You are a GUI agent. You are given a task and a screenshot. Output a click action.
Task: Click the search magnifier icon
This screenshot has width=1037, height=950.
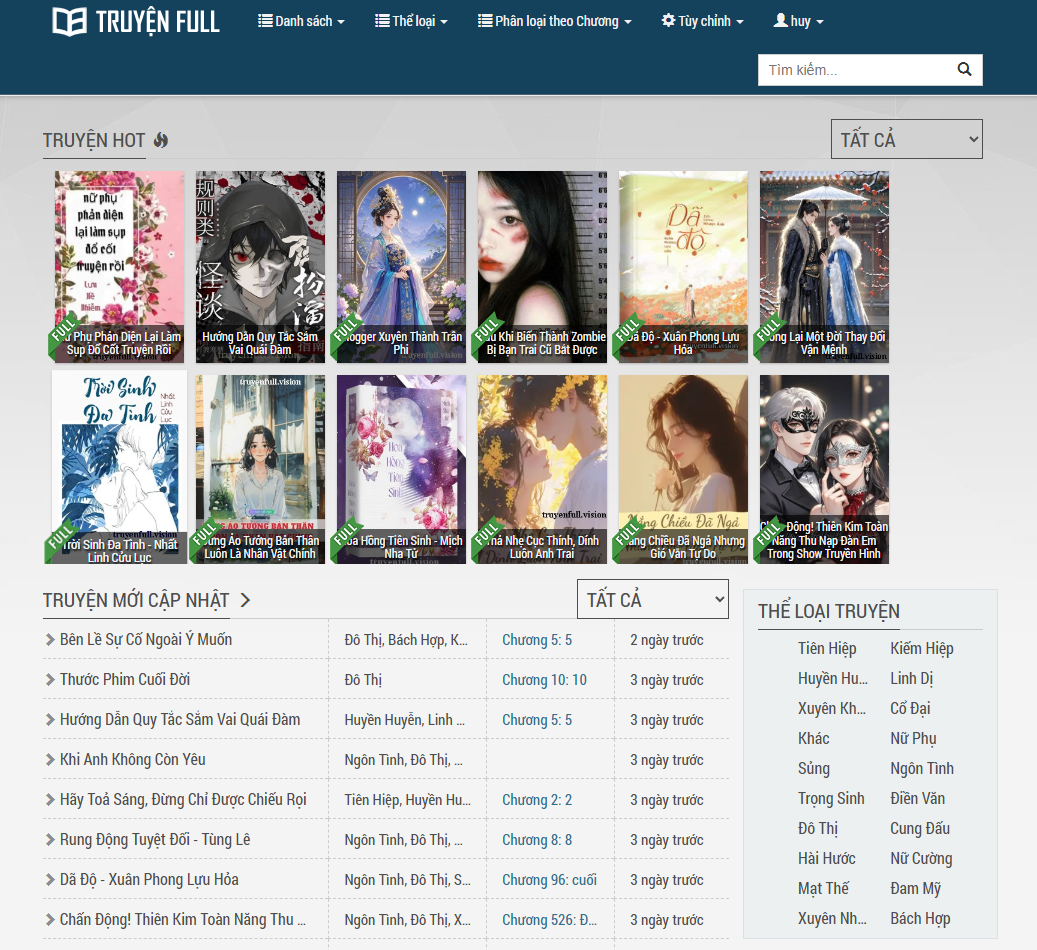coord(963,69)
